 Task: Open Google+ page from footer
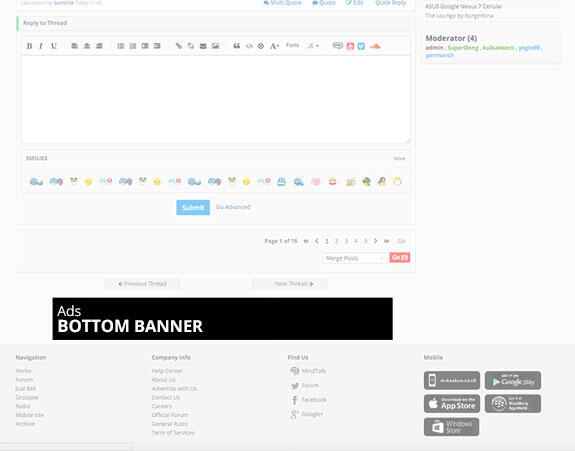click(307, 414)
